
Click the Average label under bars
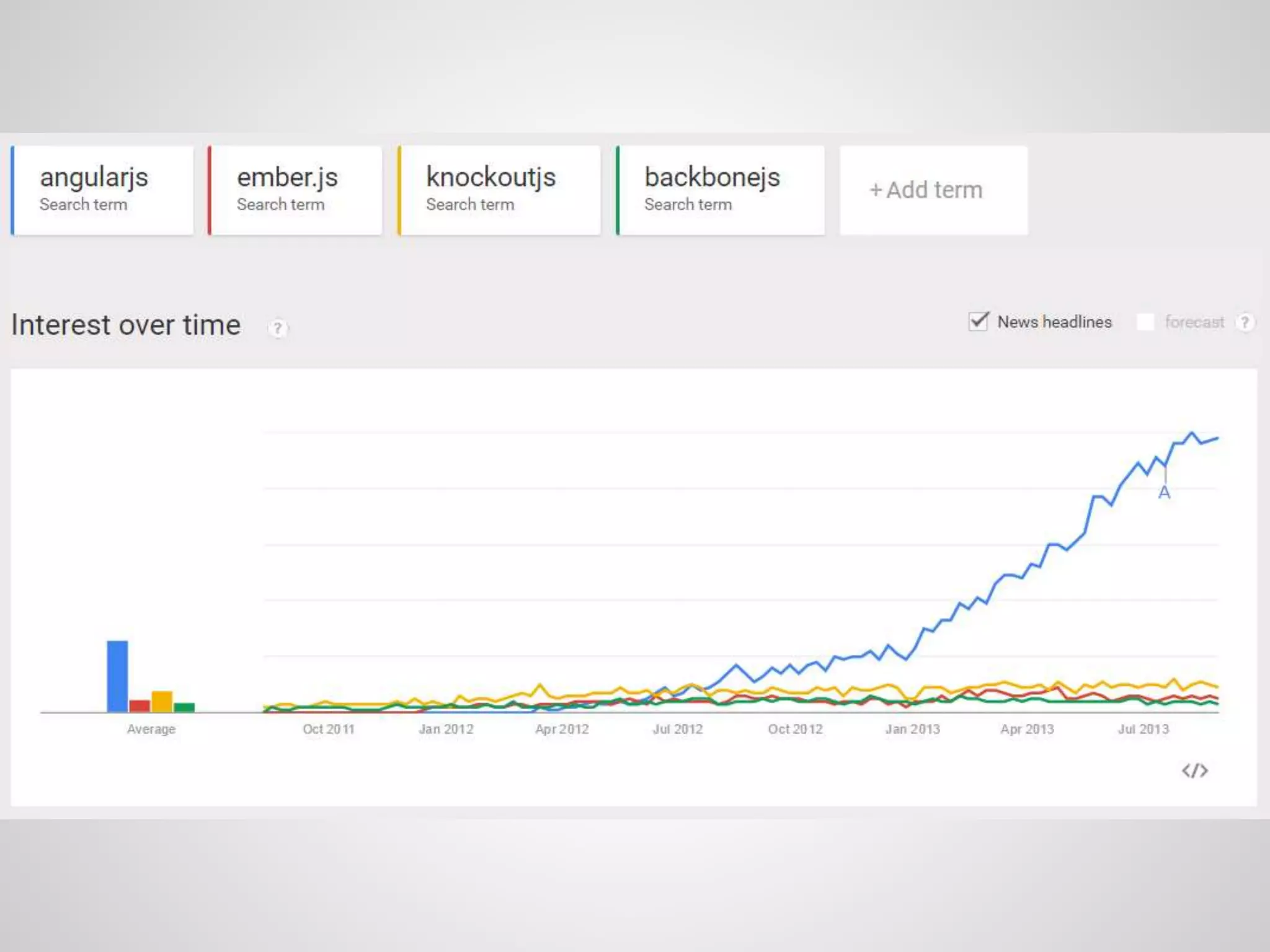coord(151,729)
